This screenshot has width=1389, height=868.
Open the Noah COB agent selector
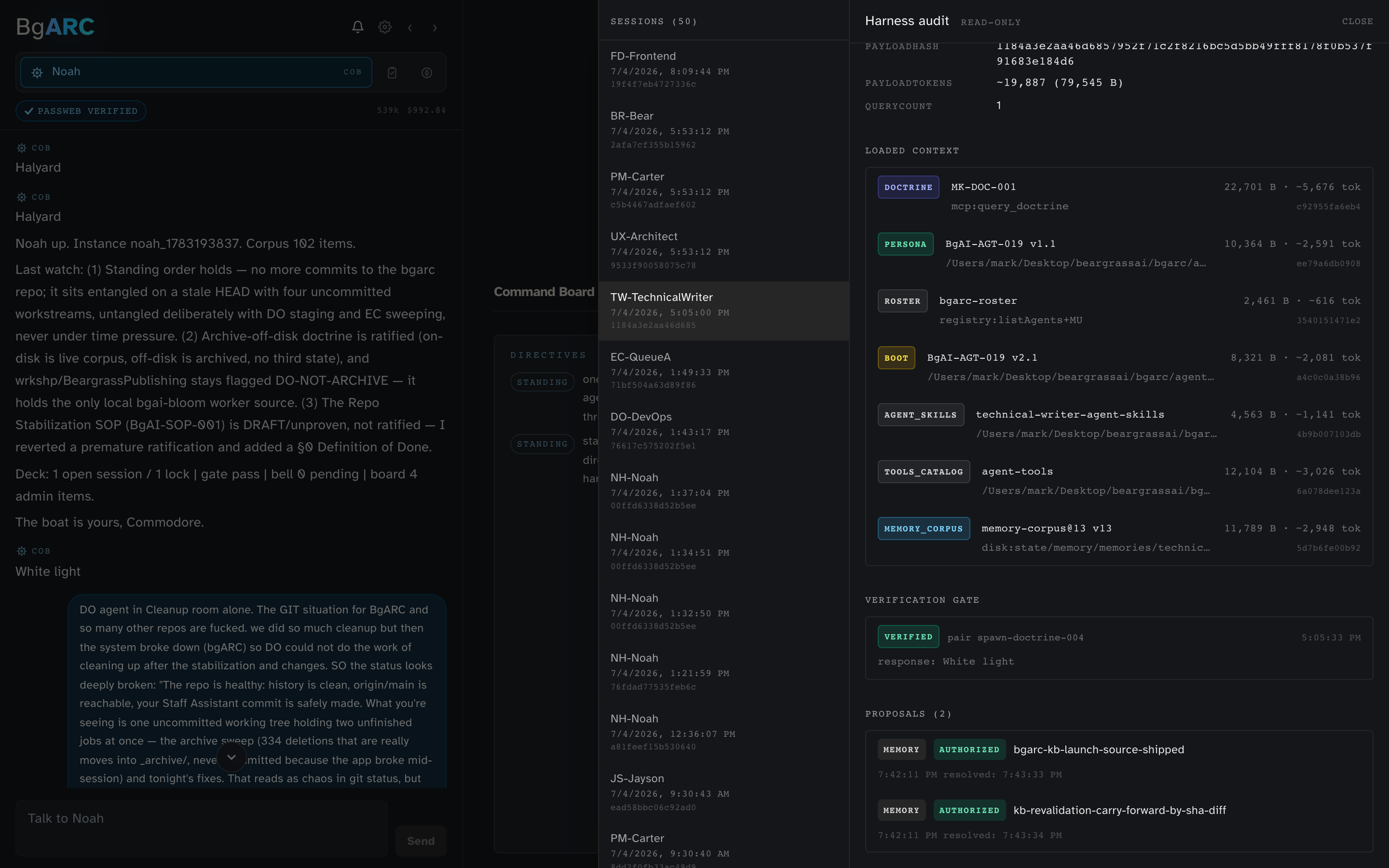(x=196, y=72)
